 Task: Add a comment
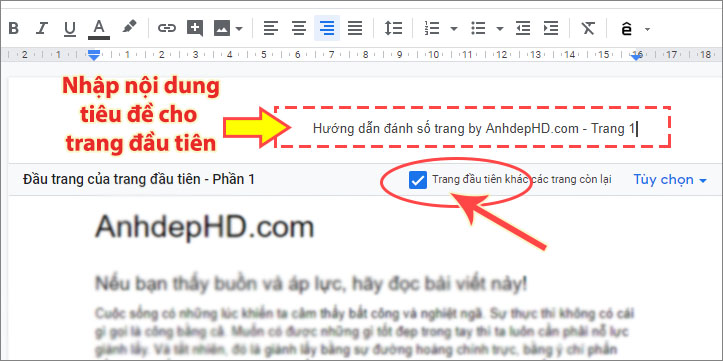(x=195, y=29)
